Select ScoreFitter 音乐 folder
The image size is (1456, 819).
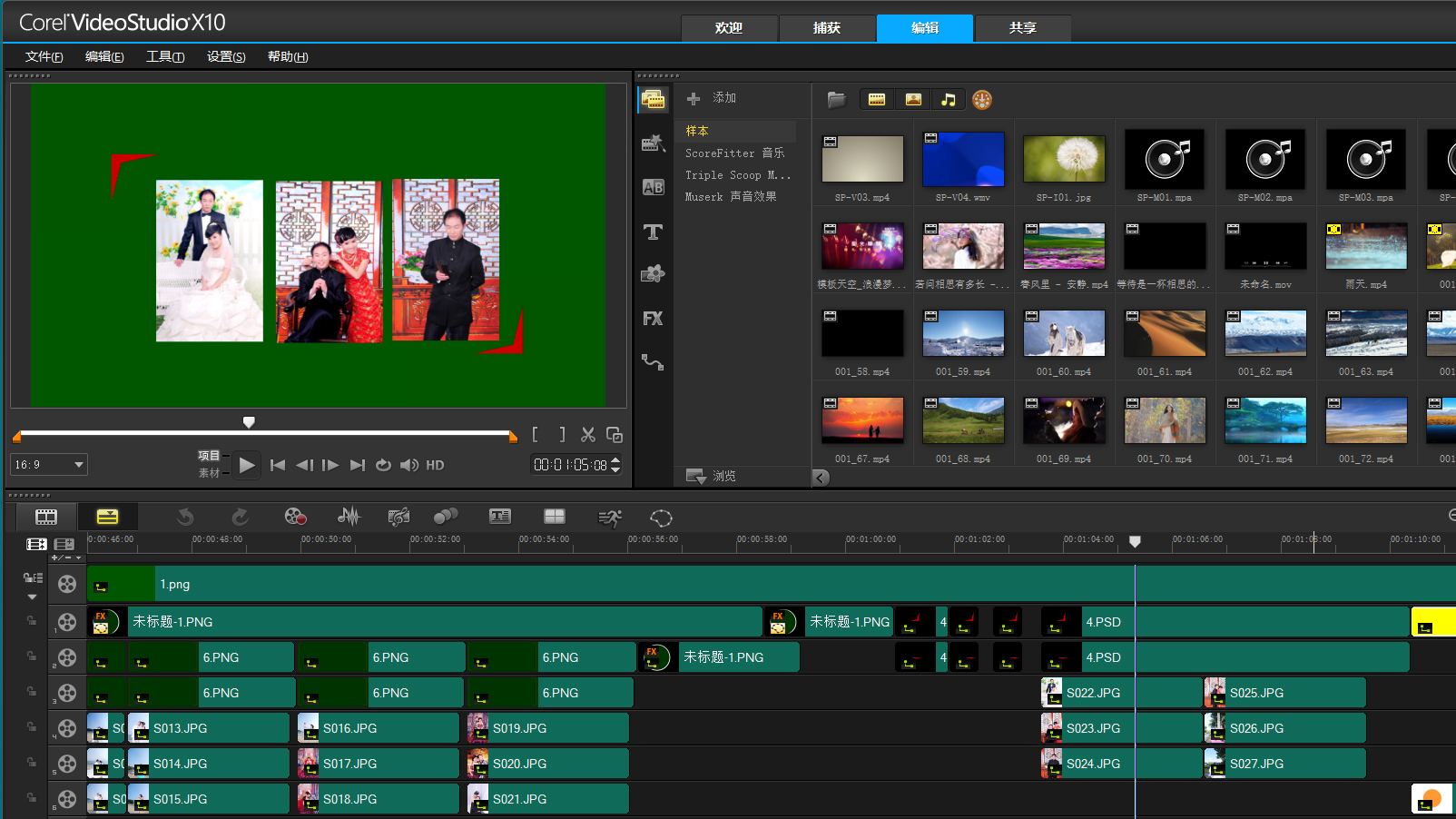click(736, 153)
